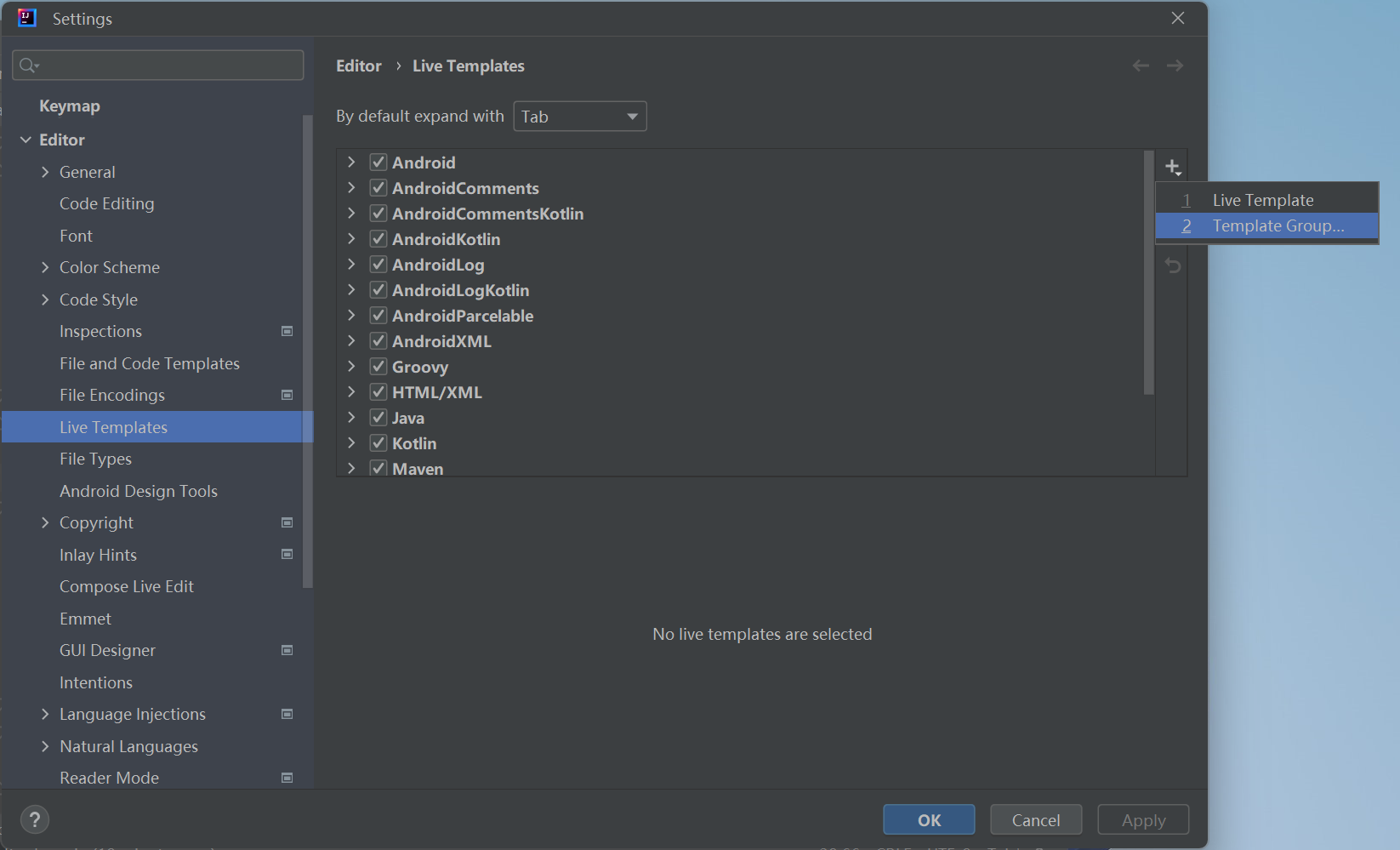The width and height of the screenshot is (1400, 850).
Task: Choose Live Template from the add menu
Action: (1266, 200)
